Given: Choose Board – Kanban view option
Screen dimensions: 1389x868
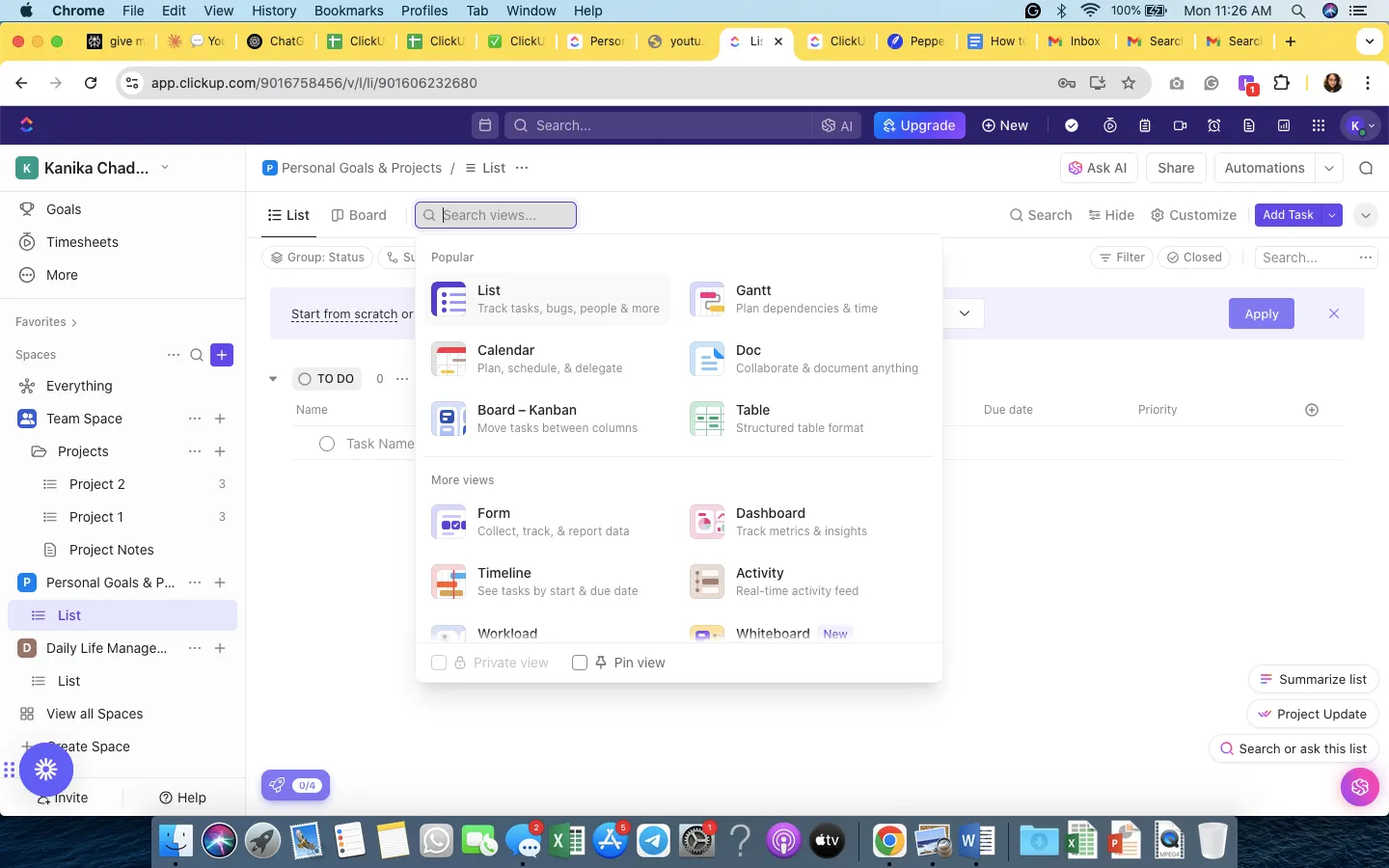Looking at the screenshot, I should [x=547, y=419].
